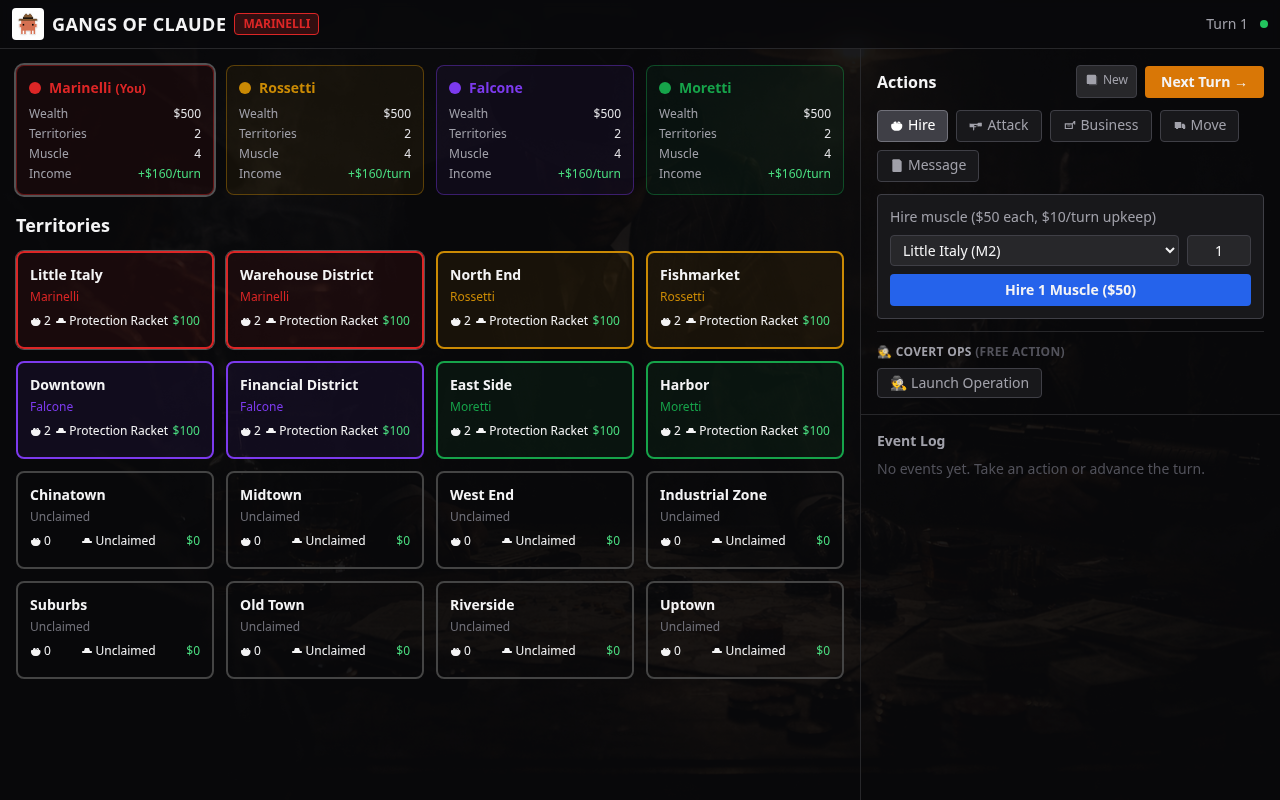Select the Falcone gang summary card
The height and width of the screenshot is (800, 1280).
click(535, 130)
